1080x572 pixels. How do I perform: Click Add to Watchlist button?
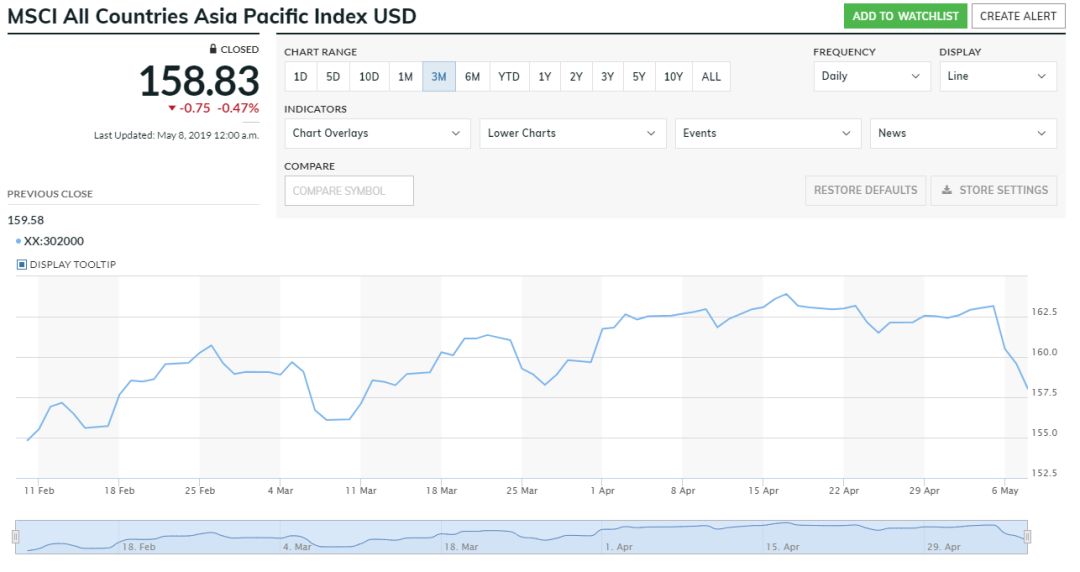click(x=905, y=16)
